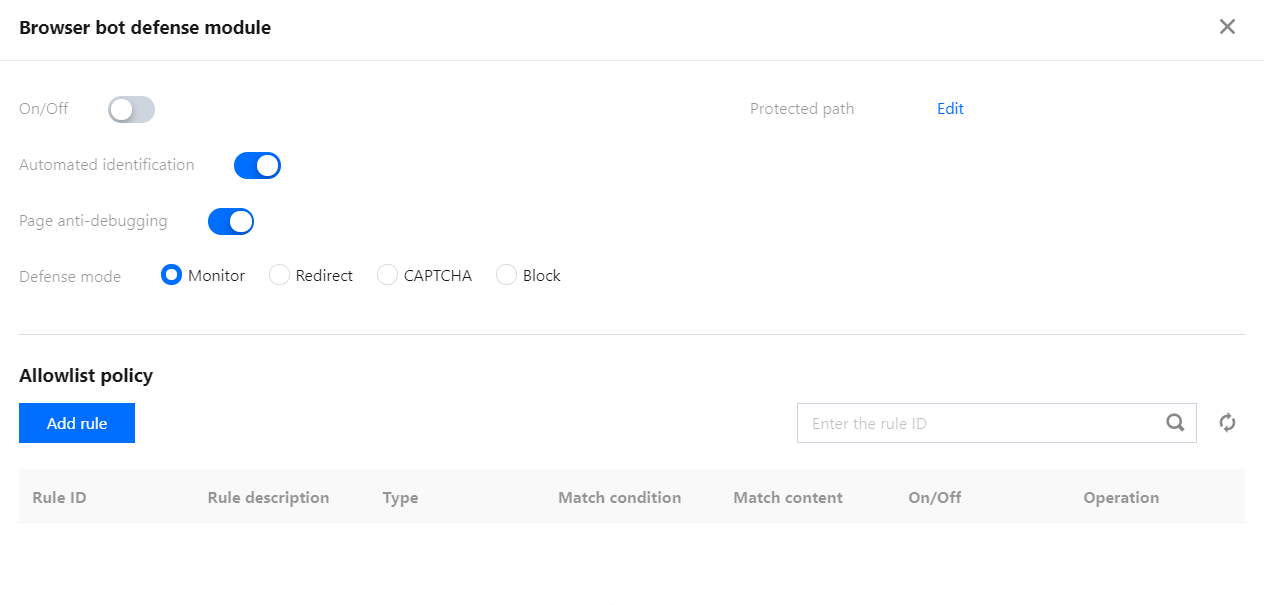Click the Operation column header
The height and width of the screenshot is (605, 1264).
pyautogui.click(x=1121, y=497)
